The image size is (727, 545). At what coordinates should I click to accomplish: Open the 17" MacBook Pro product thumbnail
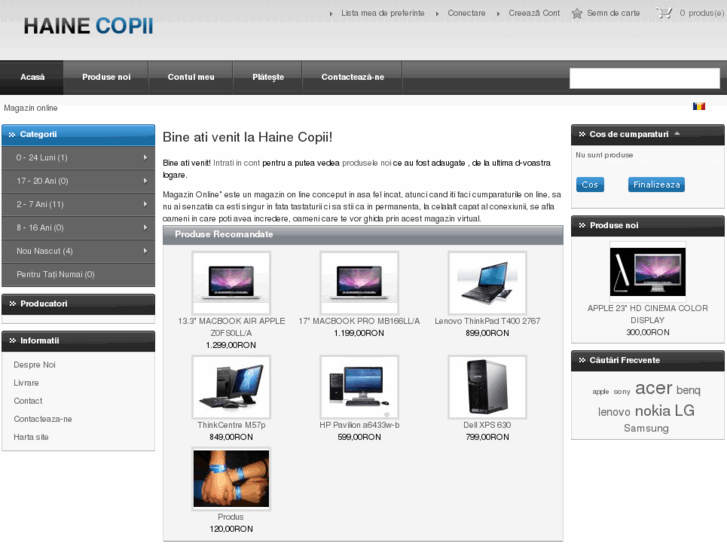click(359, 283)
